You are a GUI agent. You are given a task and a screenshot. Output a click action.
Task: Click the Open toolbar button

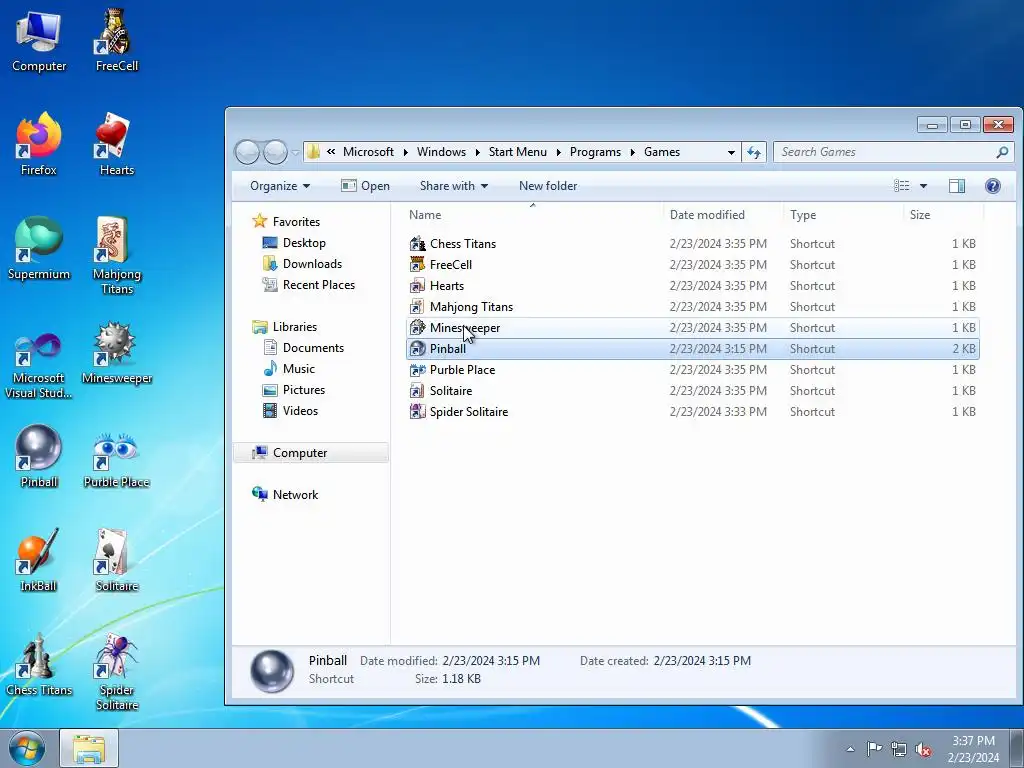[365, 186]
